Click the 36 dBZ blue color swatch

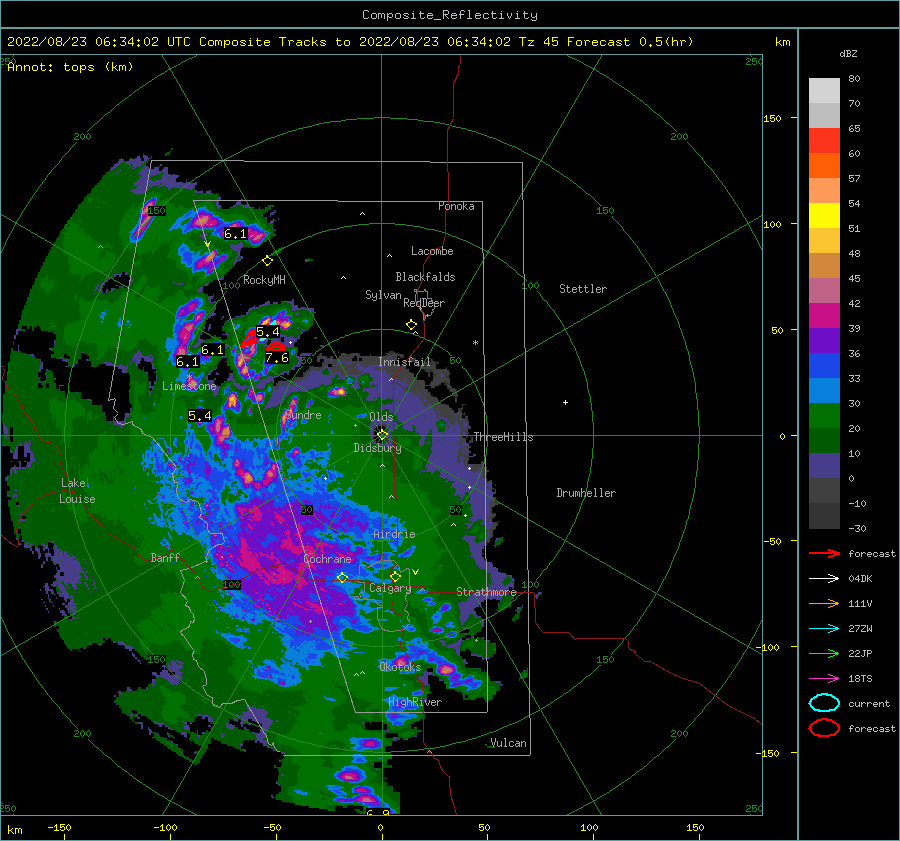(x=824, y=365)
